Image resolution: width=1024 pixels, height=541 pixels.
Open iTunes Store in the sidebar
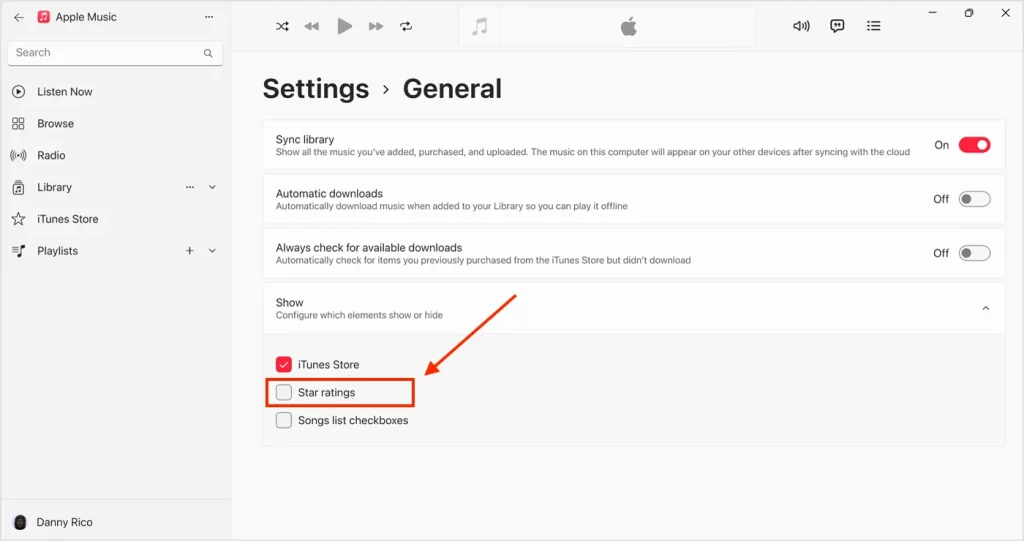coord(67,219)
